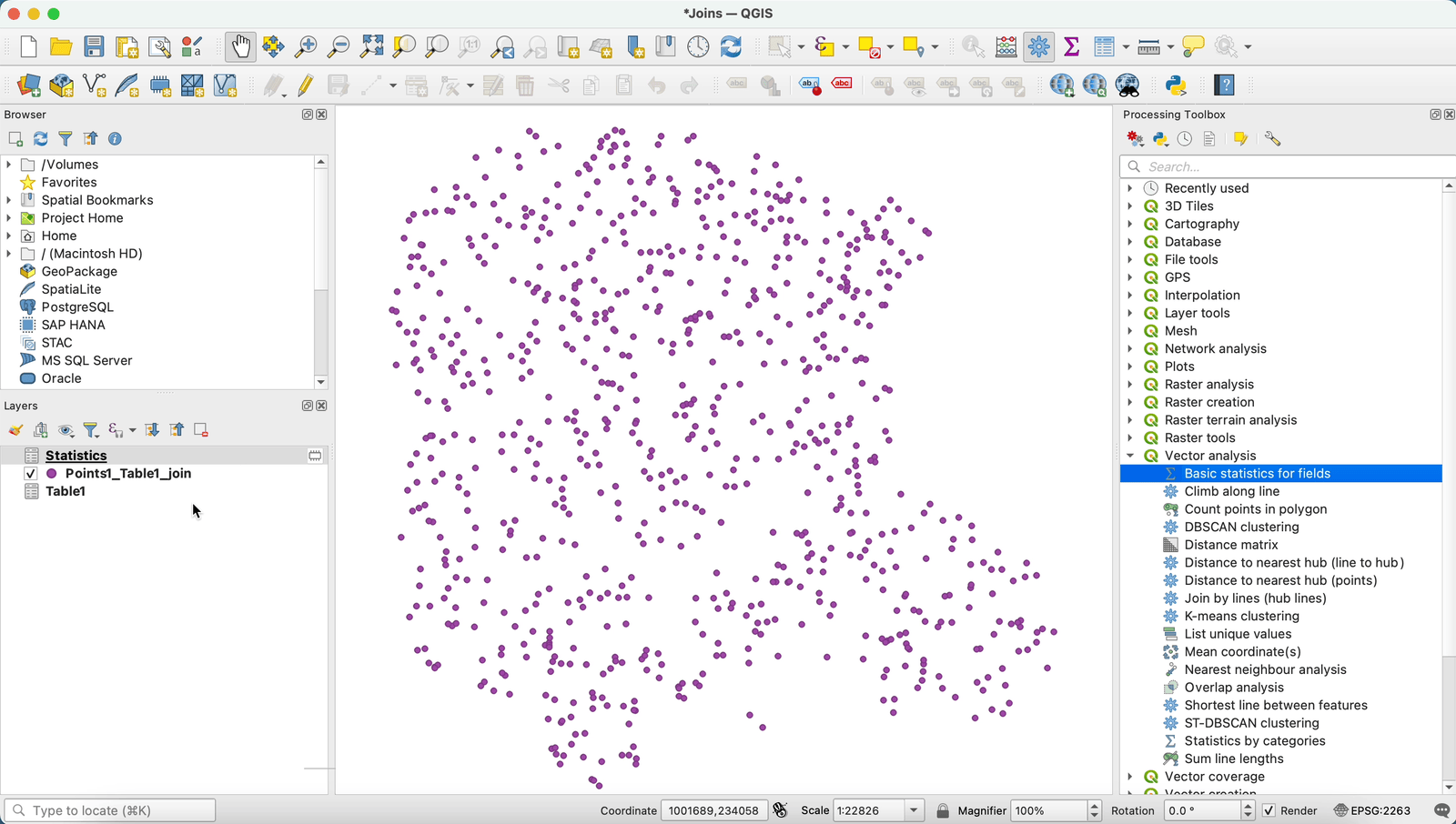Open the Python Console icon
Image resolution: width=1456 pixels, height=824 pixels.
click(x=1176, y=85)
